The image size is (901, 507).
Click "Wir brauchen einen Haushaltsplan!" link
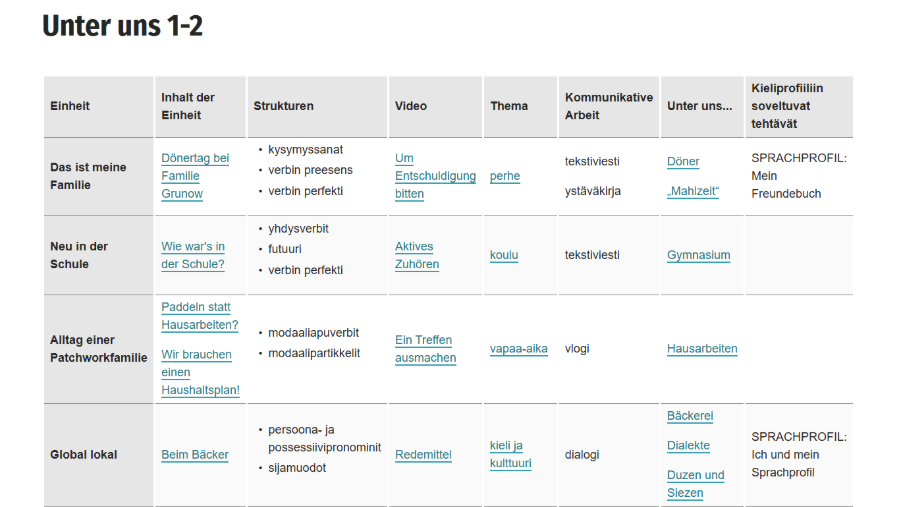200,372
